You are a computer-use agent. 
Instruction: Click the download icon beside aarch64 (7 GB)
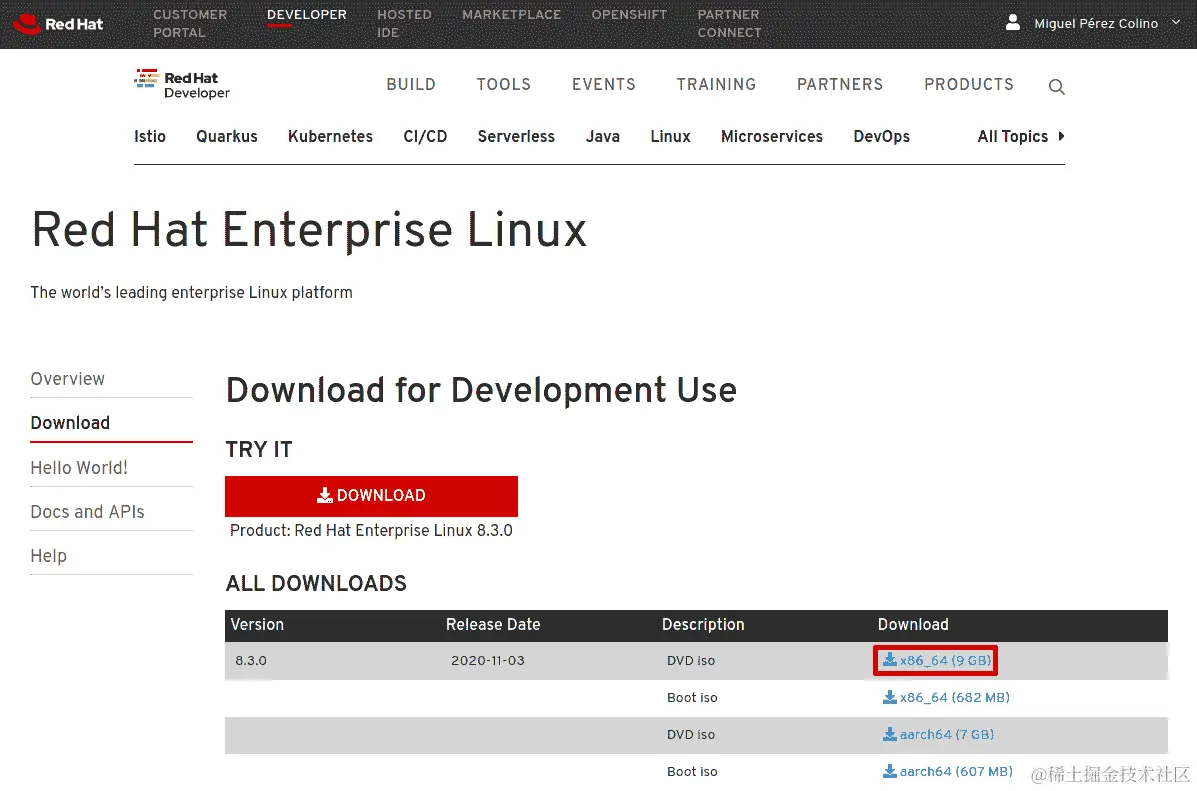(x=890, y=734)
